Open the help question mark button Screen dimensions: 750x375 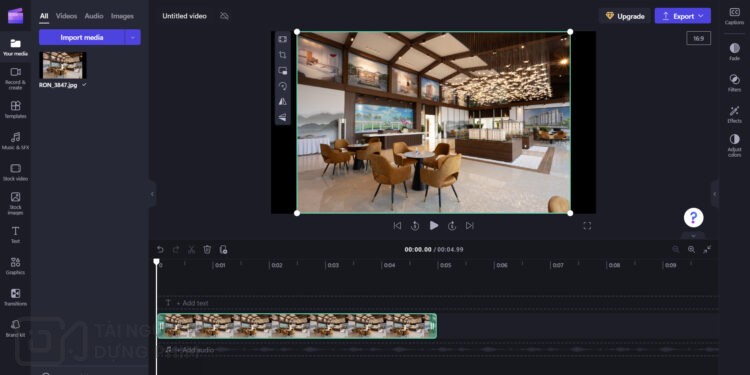click(694, 218)
